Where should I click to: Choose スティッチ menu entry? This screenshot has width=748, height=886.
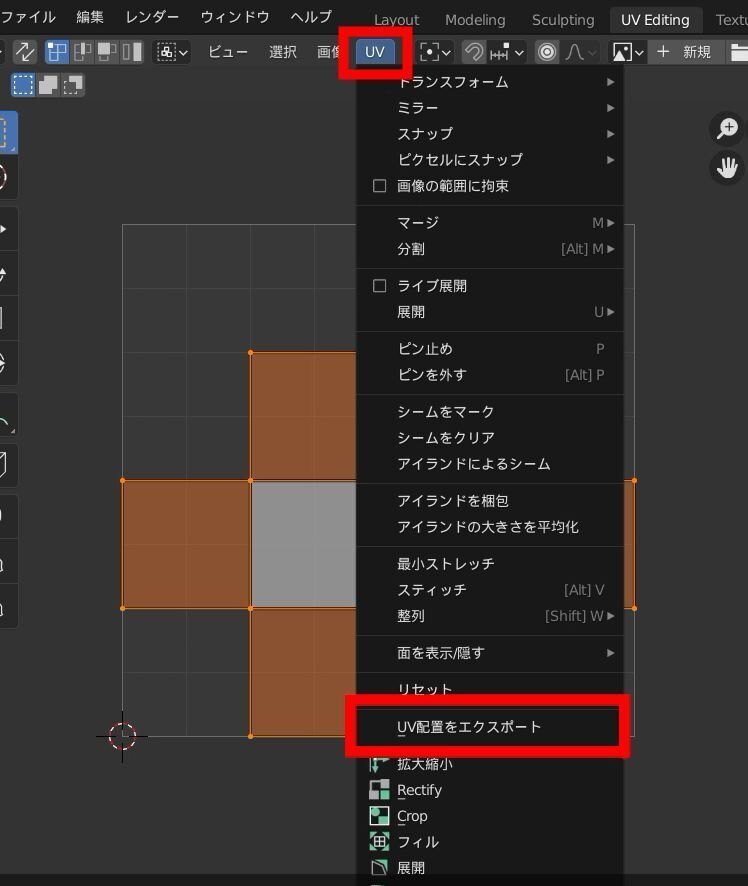pyautogui.click(x=490, y=590)
